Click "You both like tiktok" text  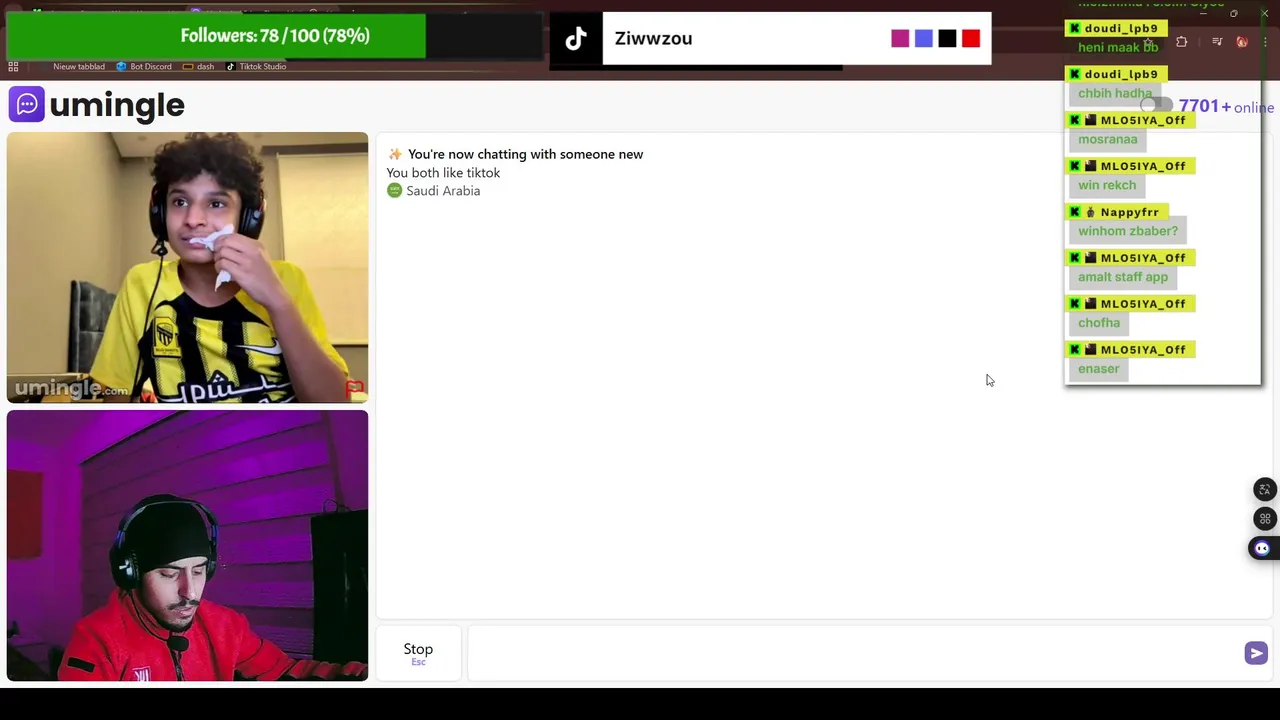[x=443, y=172]
